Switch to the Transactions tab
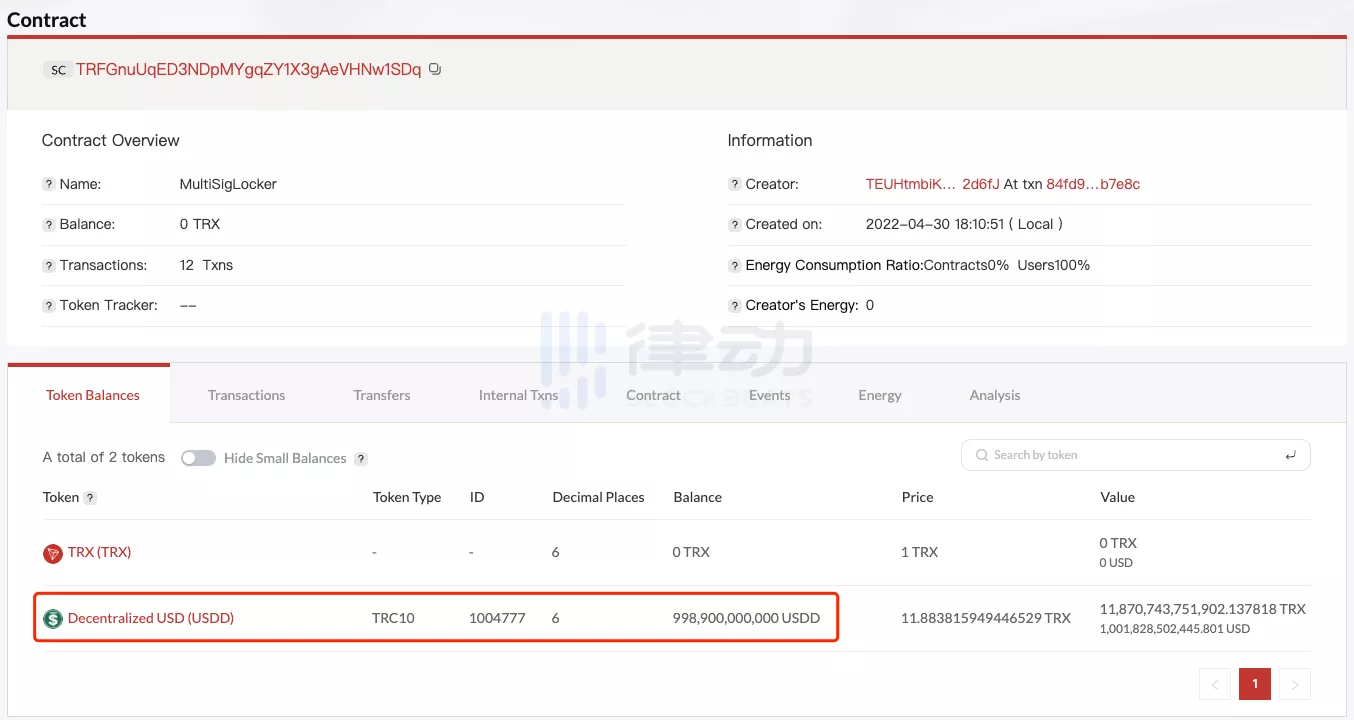The height and width of the screenshot is (720, 1354). [x=246, y=395]
